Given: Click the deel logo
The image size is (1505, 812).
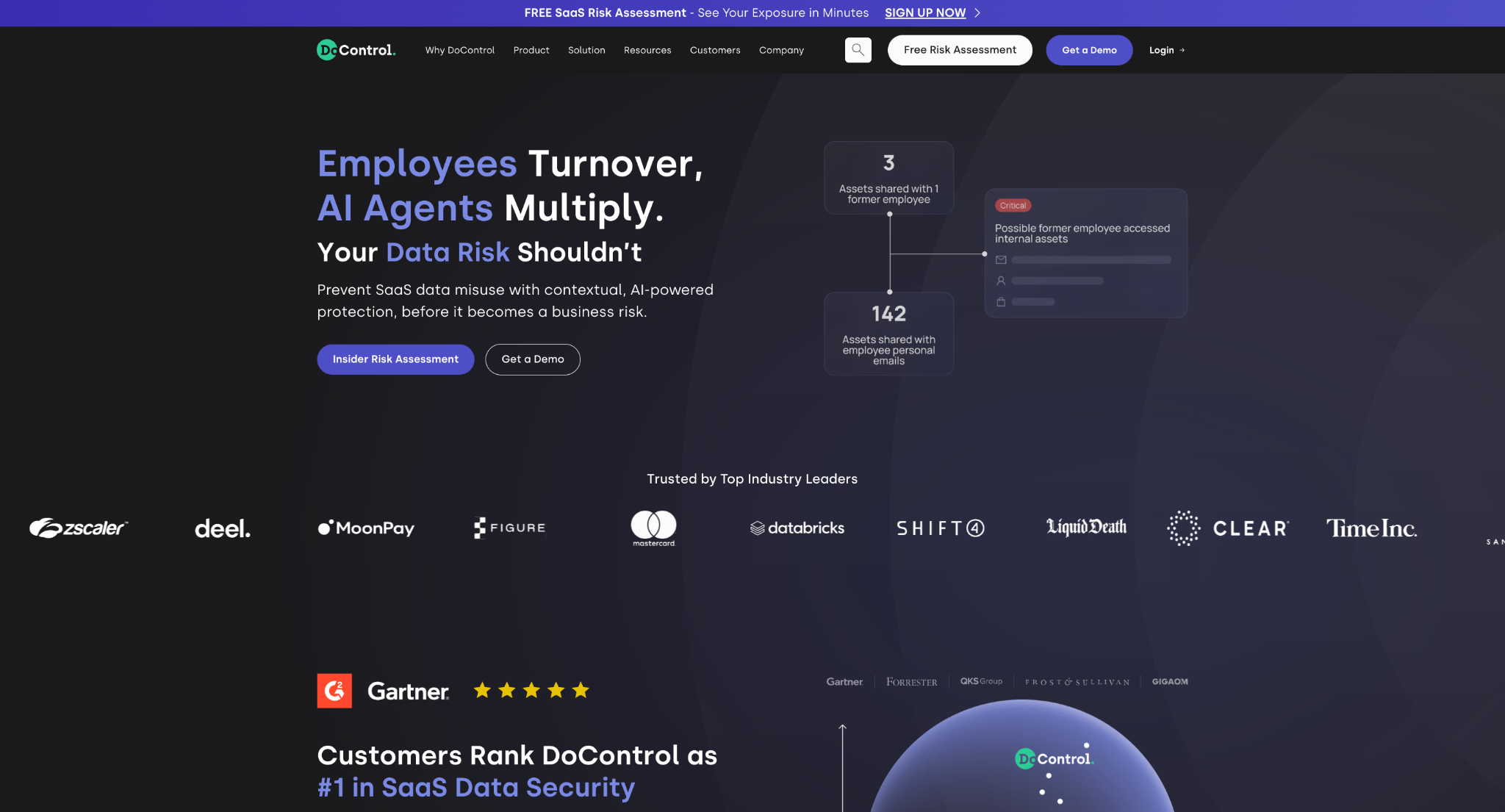Looking at the screenshot, I should point(223,528).
